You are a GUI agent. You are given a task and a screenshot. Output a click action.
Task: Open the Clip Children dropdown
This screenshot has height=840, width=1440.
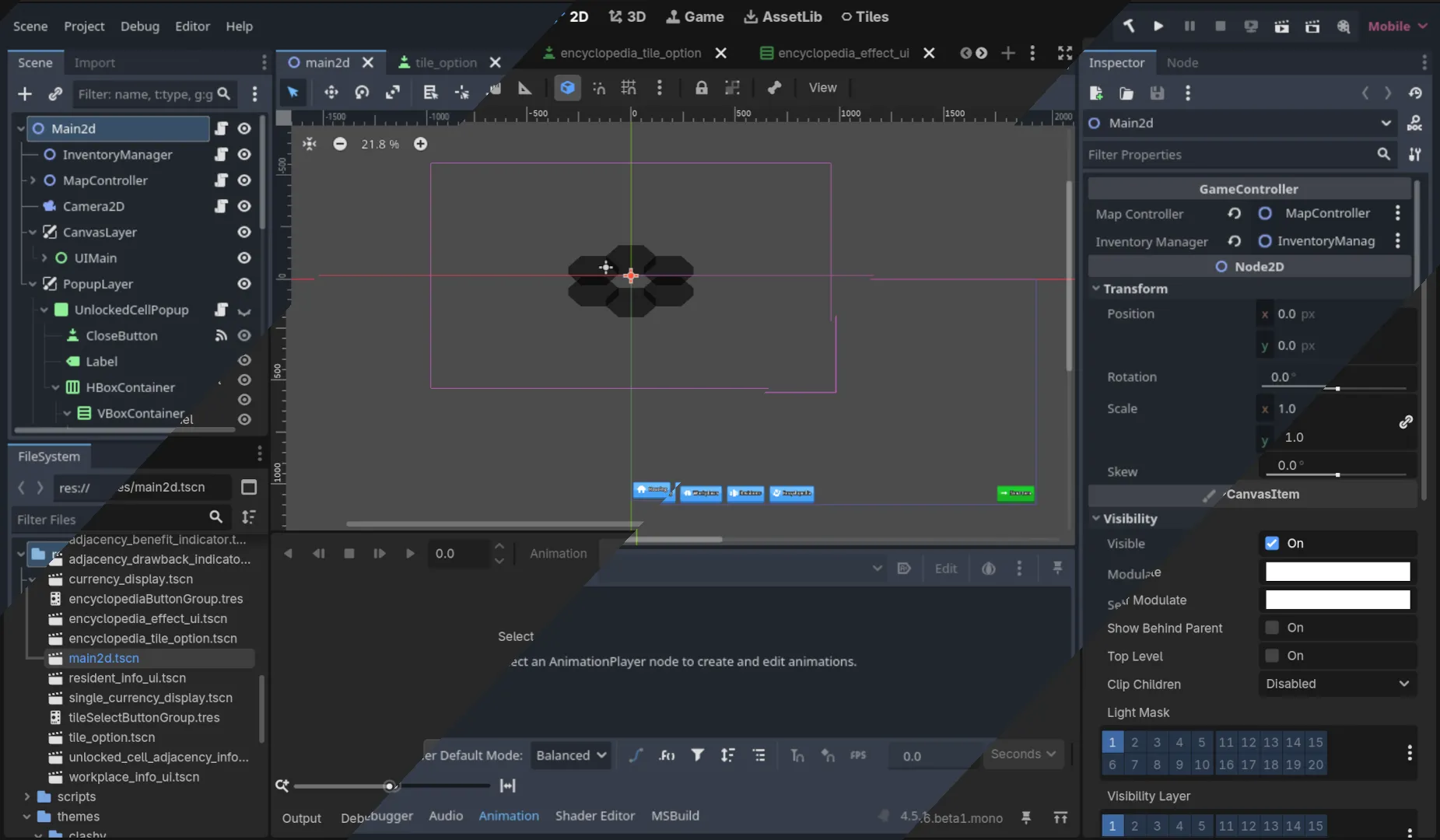(x=1337, y=684)
